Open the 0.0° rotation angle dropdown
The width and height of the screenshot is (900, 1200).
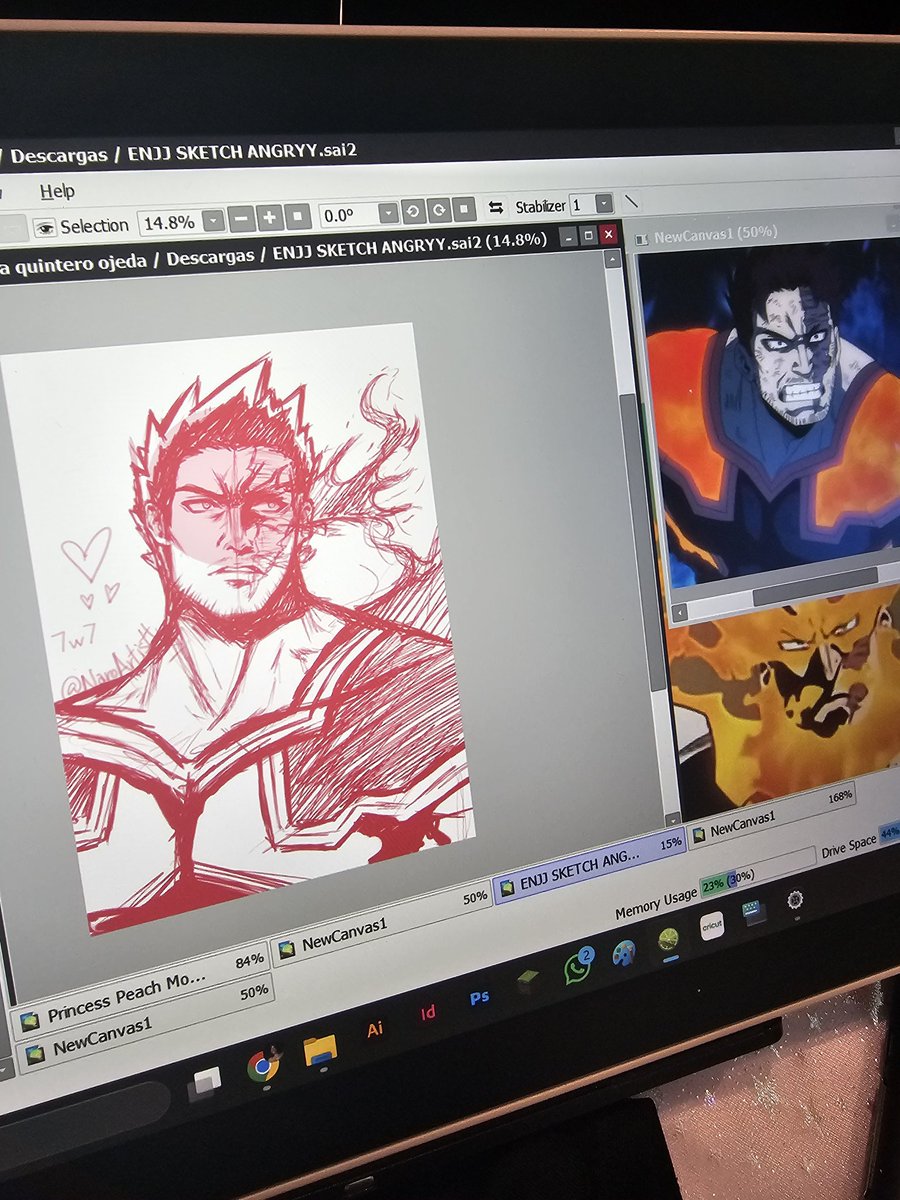(x=388, y=213)
